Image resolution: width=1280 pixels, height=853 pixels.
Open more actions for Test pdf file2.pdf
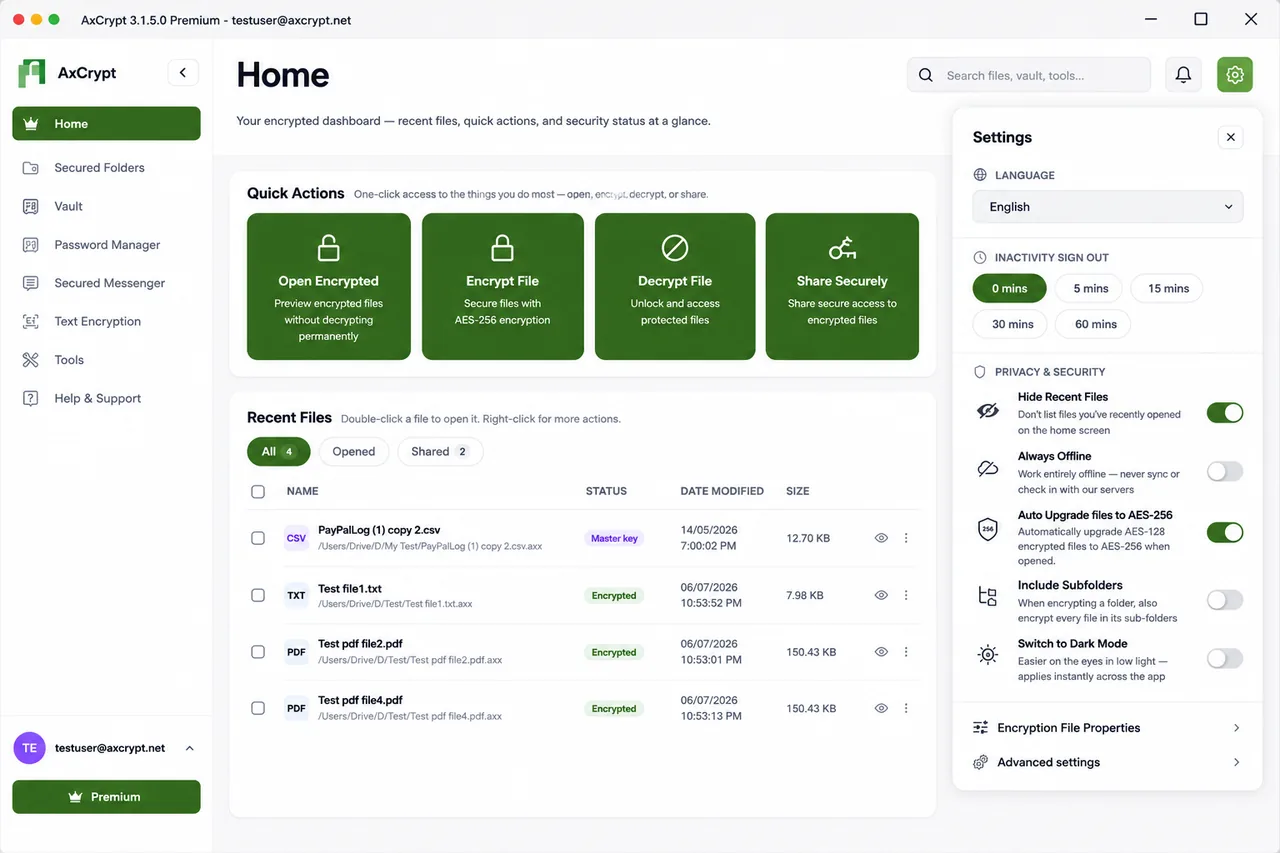906,652
